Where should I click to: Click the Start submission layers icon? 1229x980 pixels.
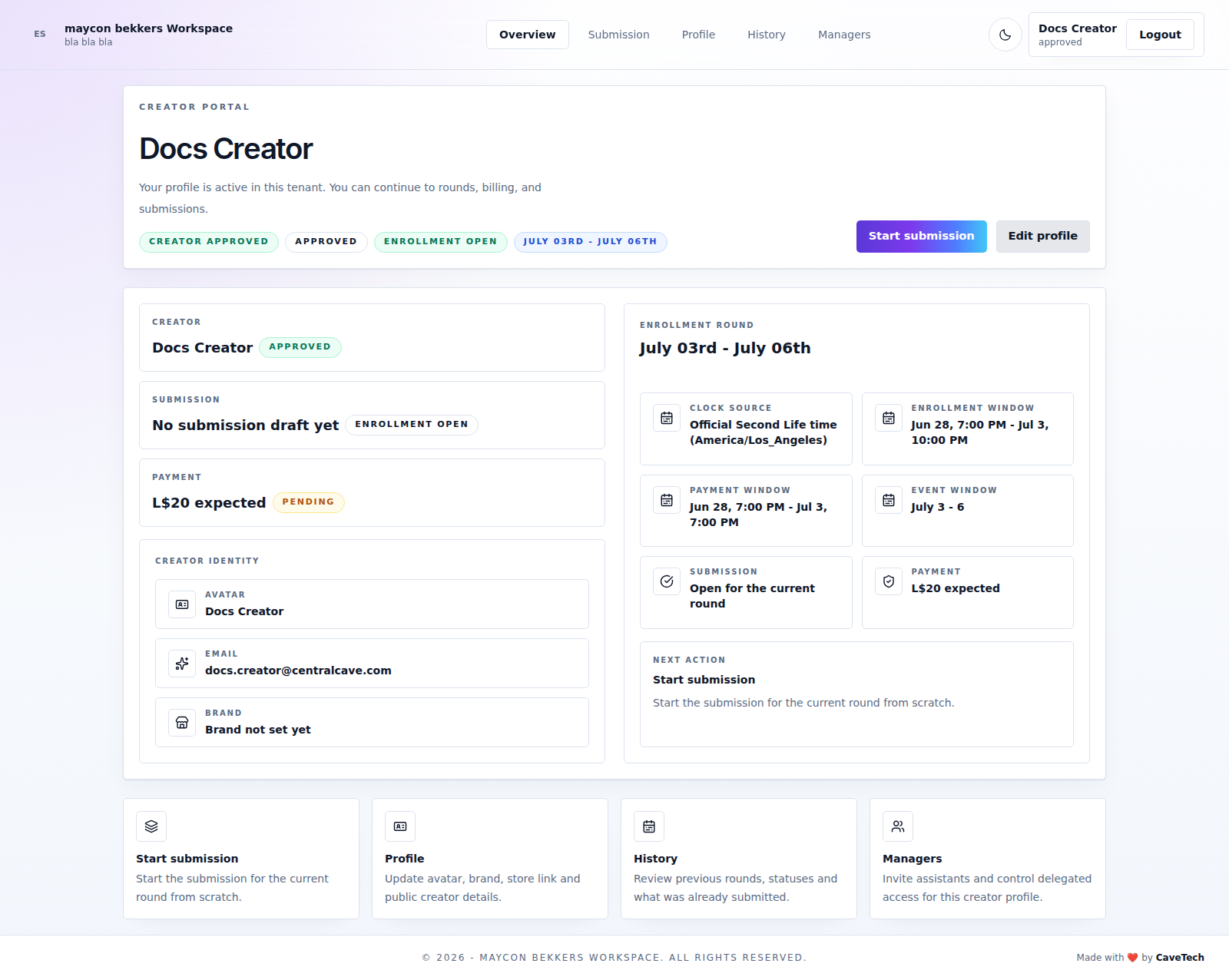click(151, 826)
